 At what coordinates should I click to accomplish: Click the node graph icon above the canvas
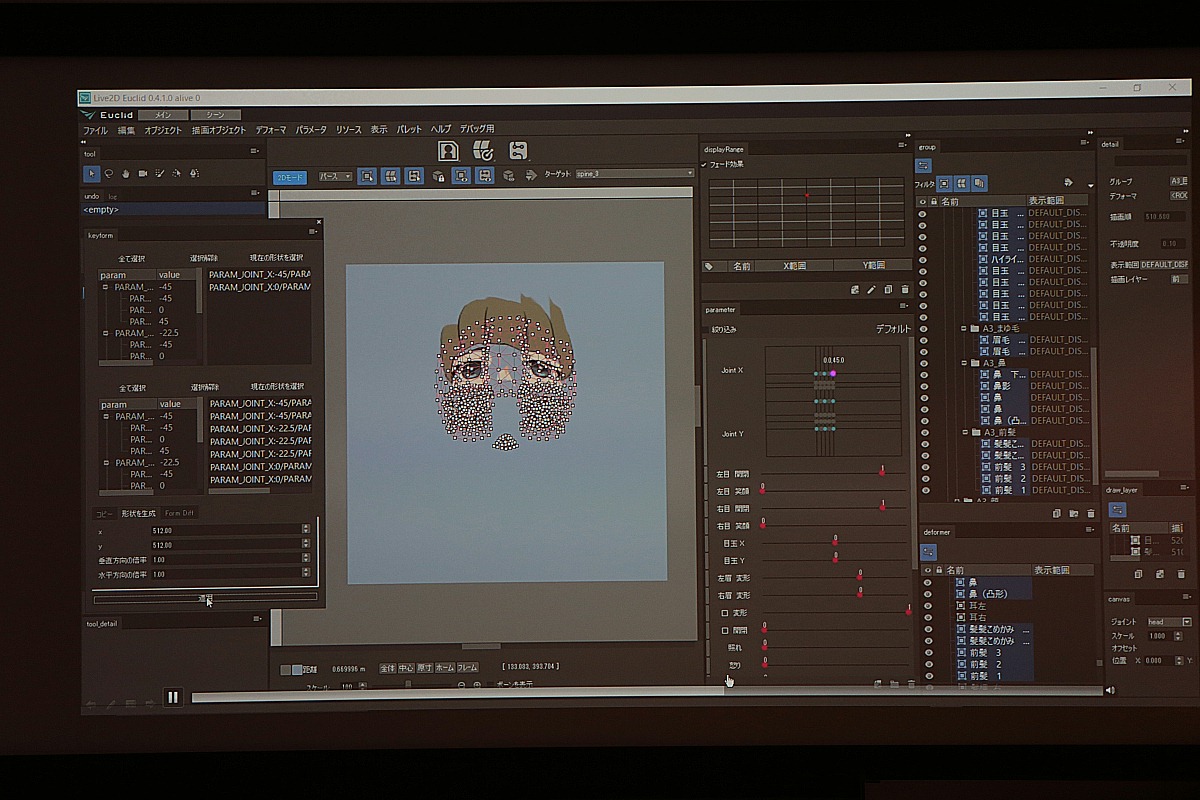pyautogui.click(x=518, y=150)
